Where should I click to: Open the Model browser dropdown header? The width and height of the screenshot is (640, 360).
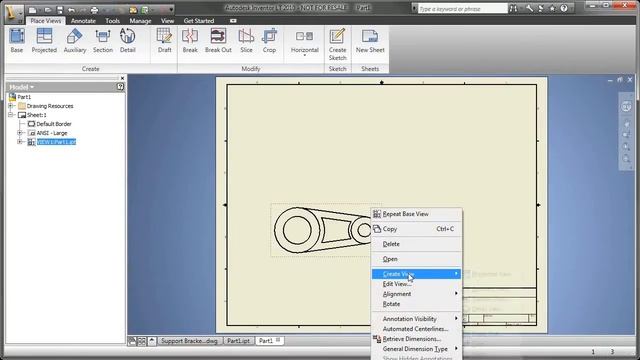21,87
